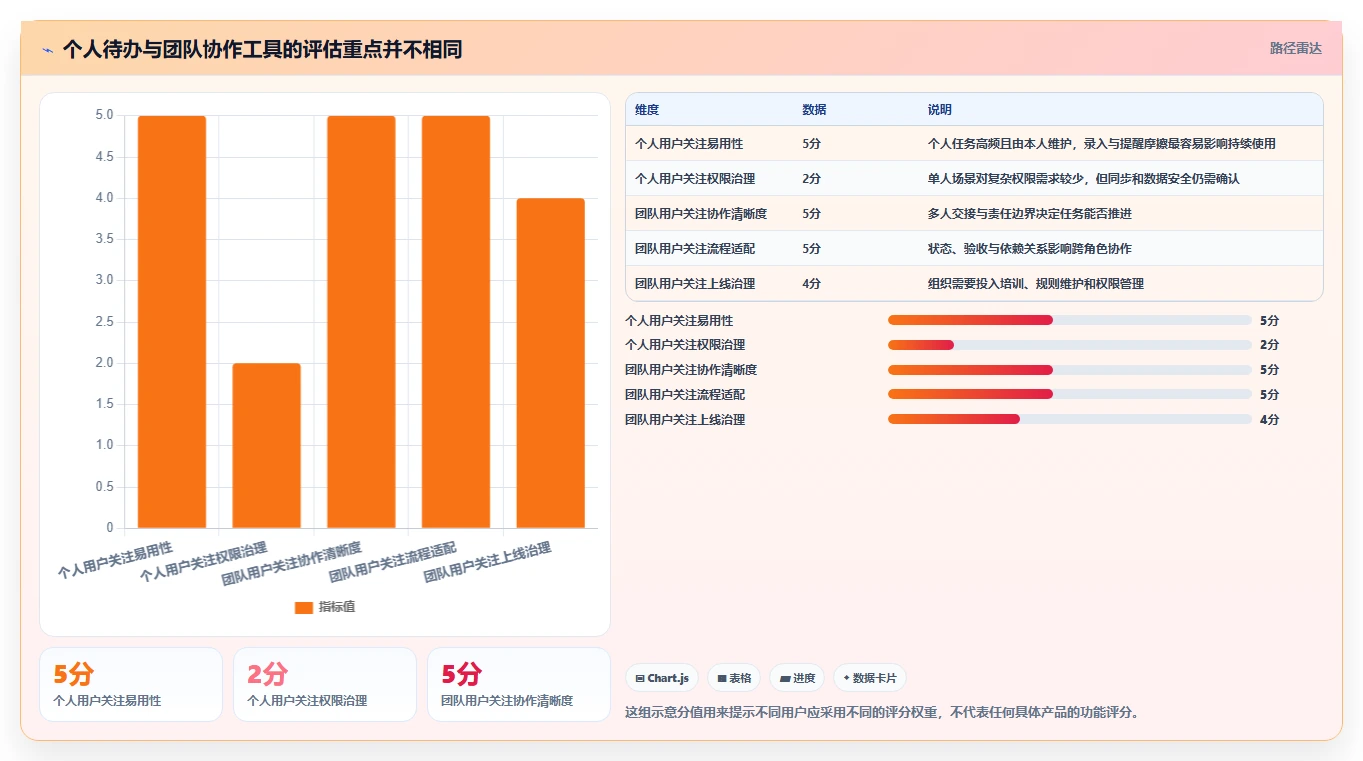
Task: Click the 团队用户关注上线治理 chart bar
Action: 551,363
